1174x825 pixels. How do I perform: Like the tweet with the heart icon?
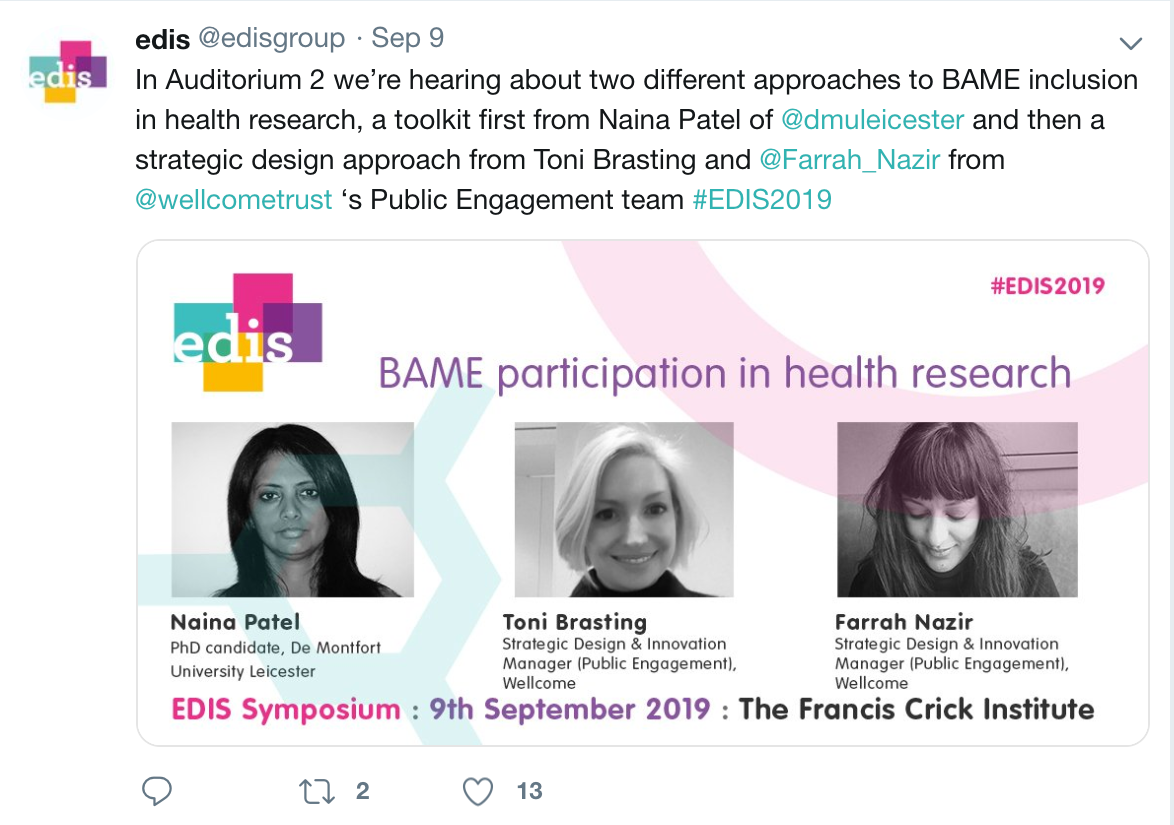click(x=478, y=791)
